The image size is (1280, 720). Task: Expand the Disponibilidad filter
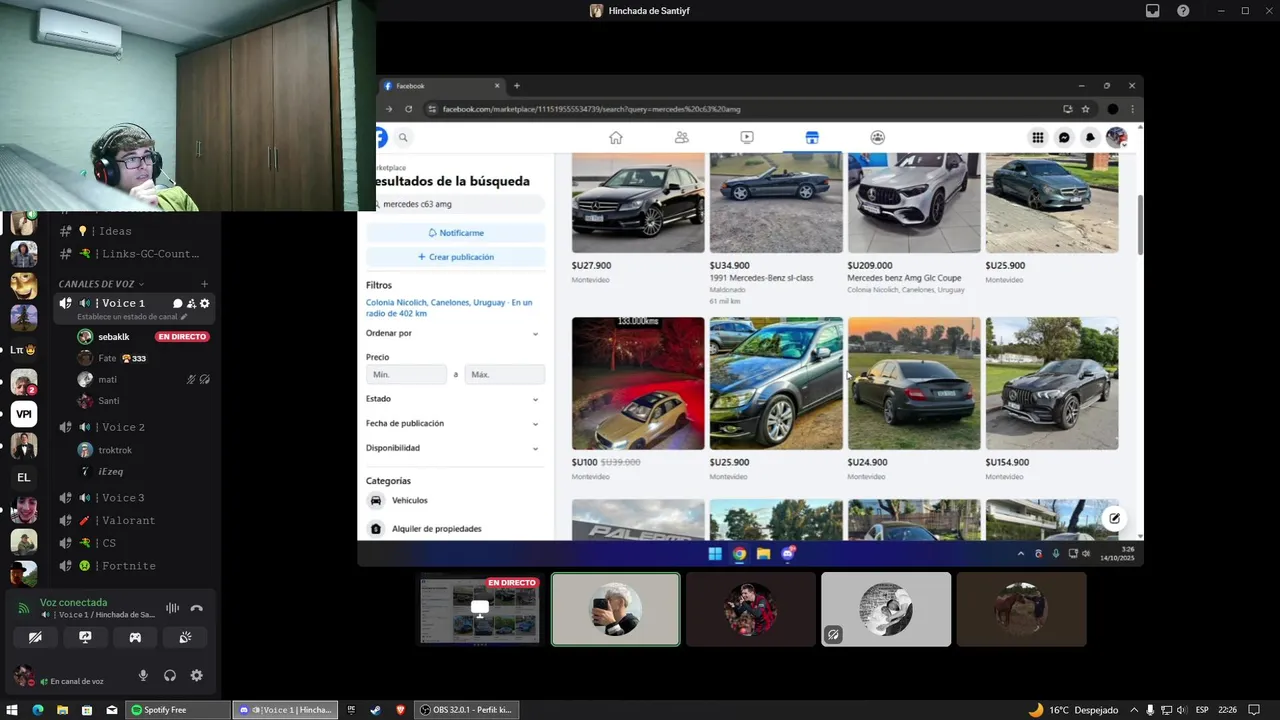(453, 448)
